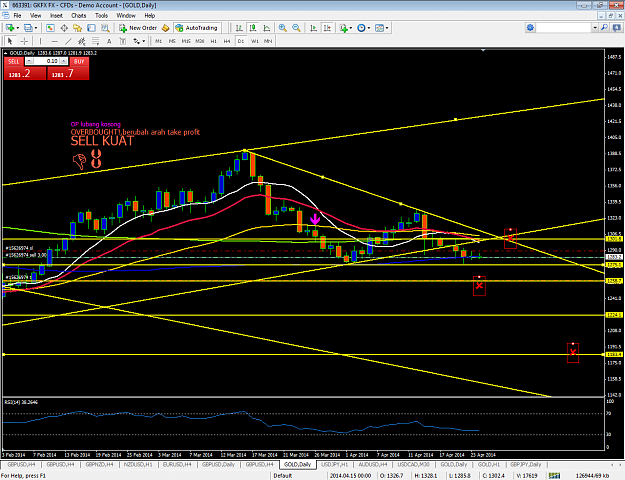Screen dimensions: 625x480
Task: Select the H4 timeframe
Action: pyautogui.click(x=227, y=41)
